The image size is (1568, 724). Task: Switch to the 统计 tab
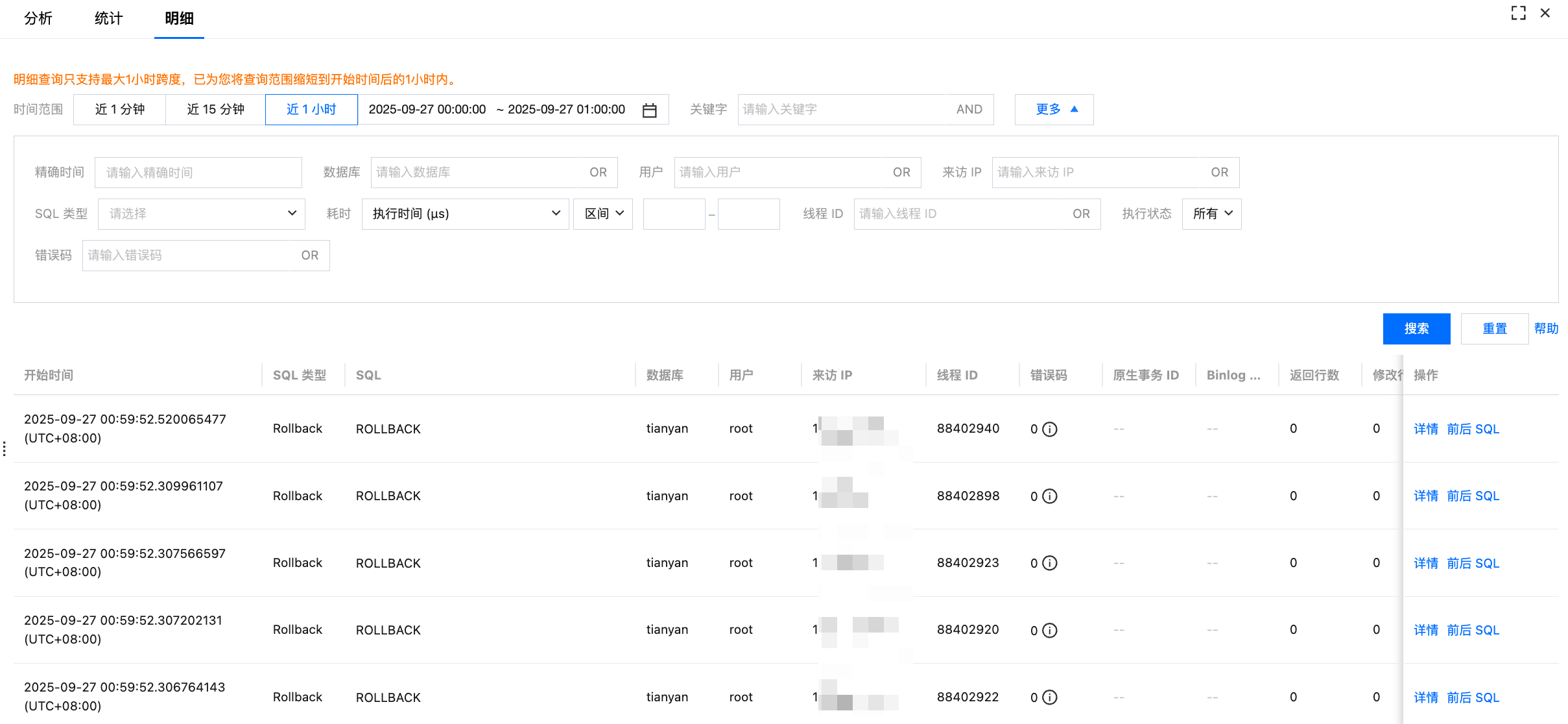108,19
